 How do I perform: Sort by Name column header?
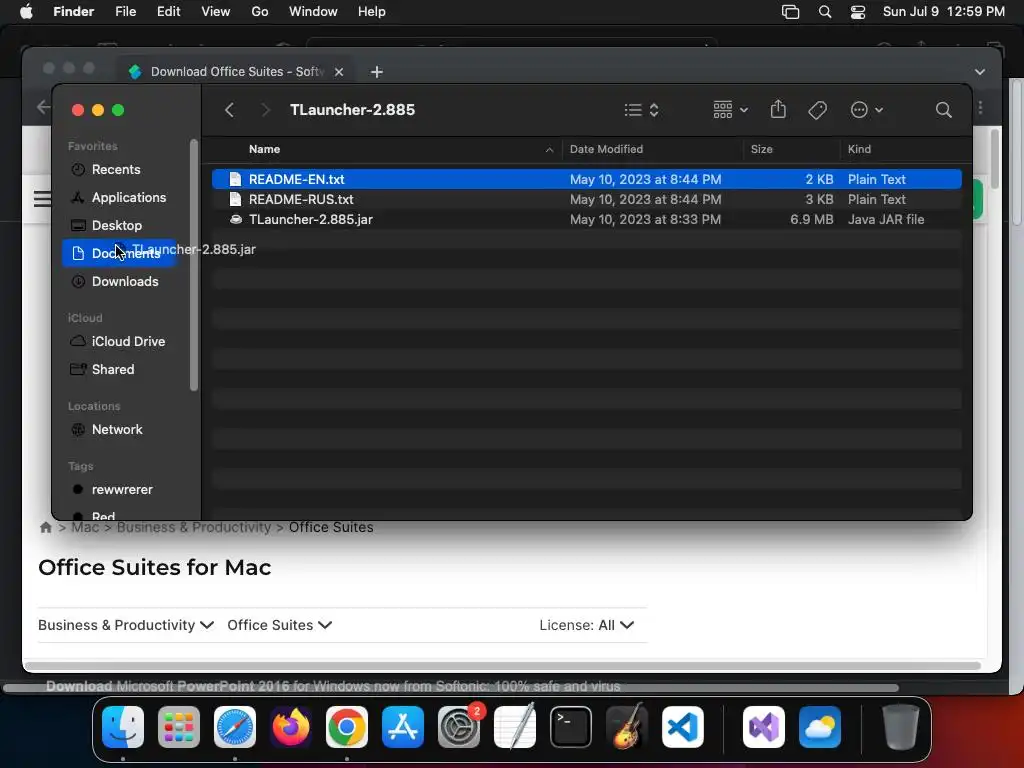(264, 150)
